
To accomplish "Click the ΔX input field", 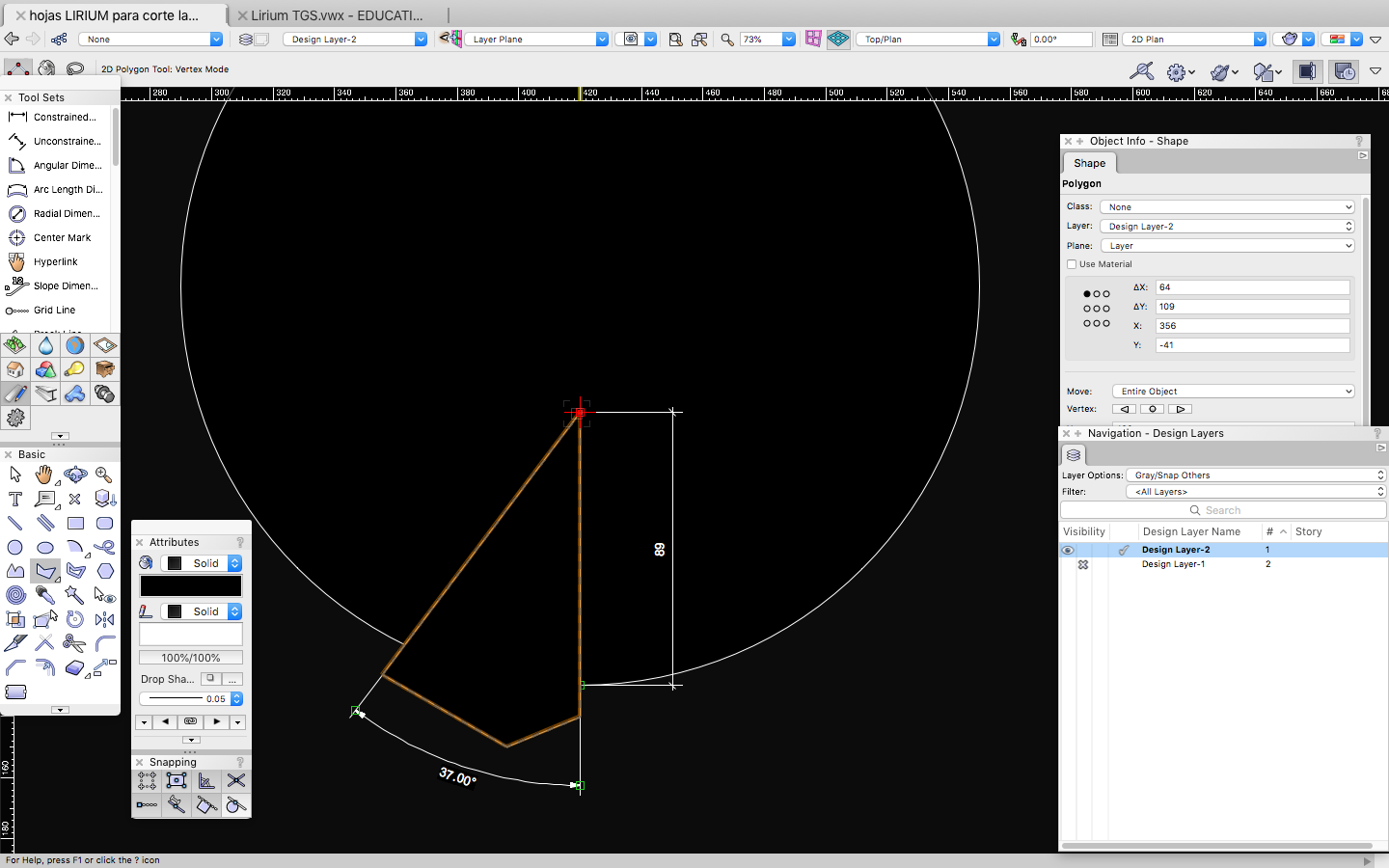I will tap(1252, 287).
